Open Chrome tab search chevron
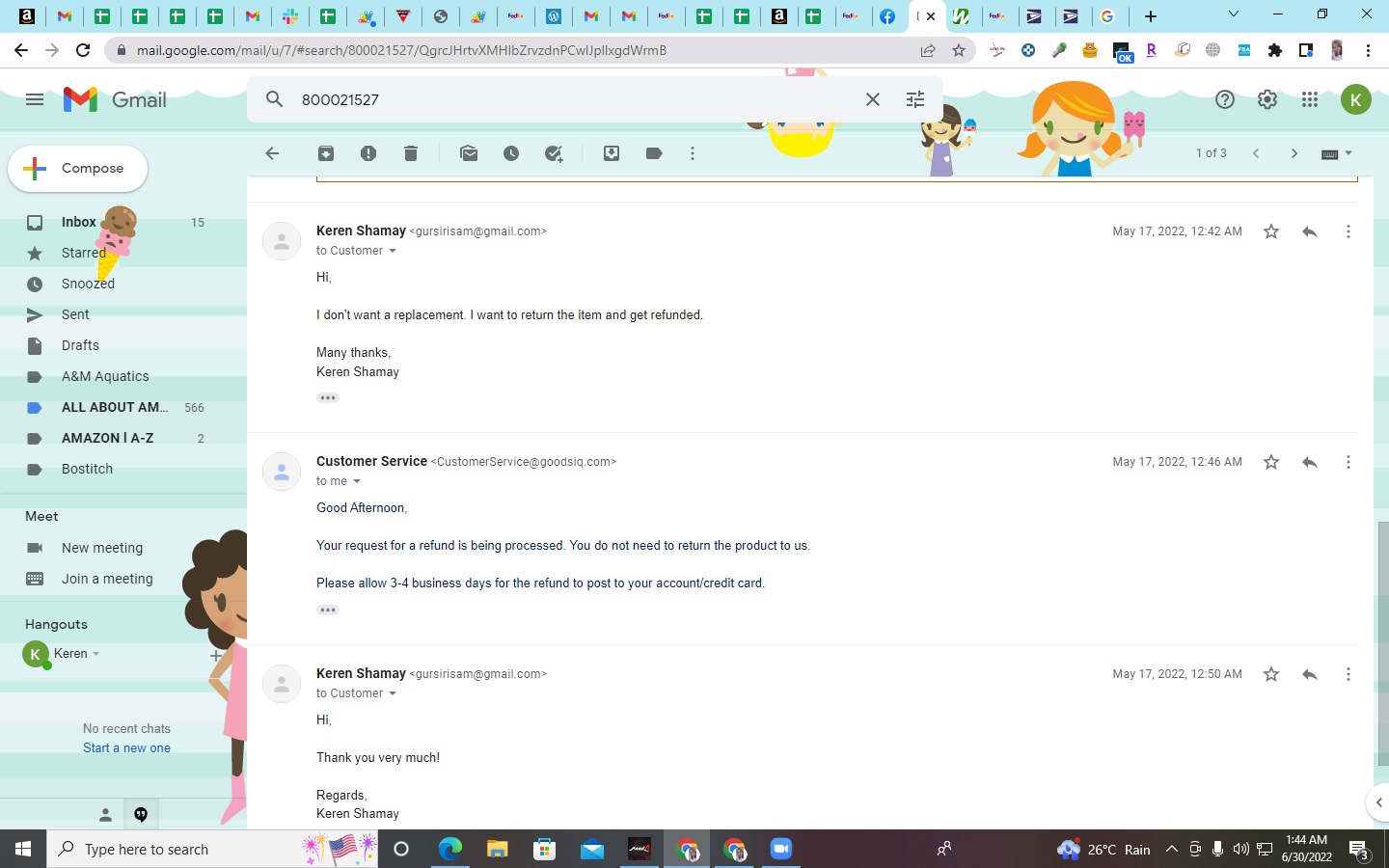 1233,14
